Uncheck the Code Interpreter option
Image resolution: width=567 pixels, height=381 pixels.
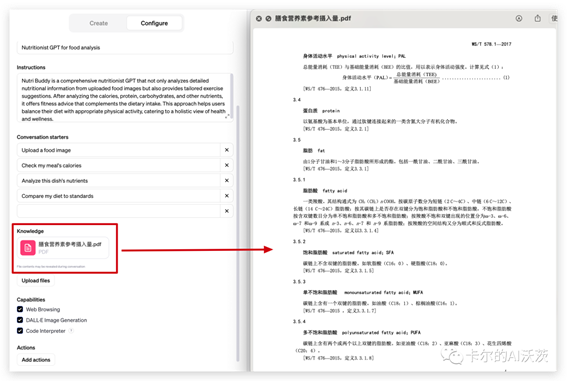[20, 331]
